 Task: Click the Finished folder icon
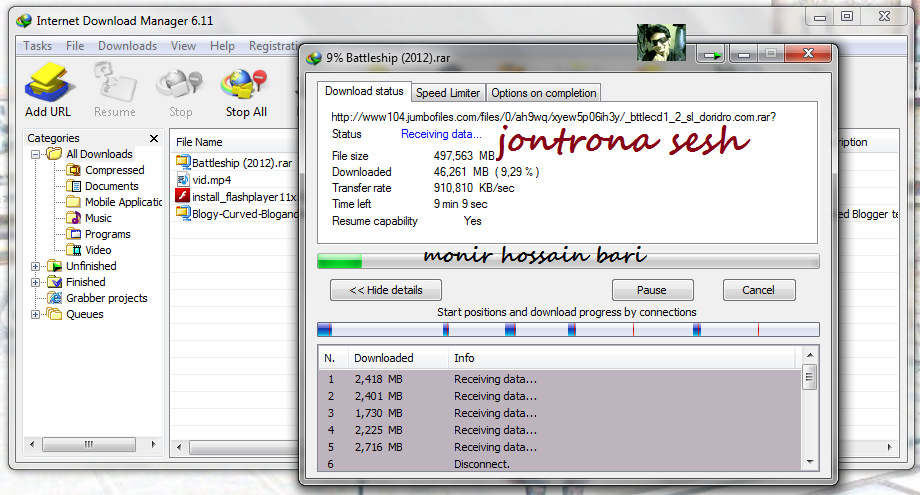55,282
